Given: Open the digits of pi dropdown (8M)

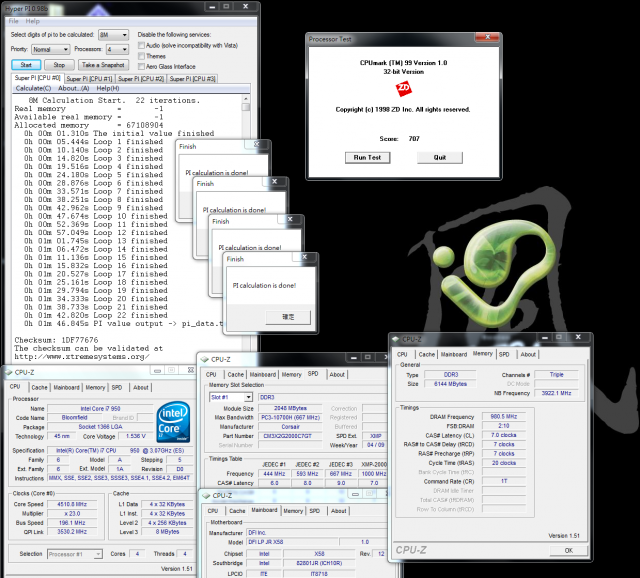Looking at the screenshot, I should click(x=113, y=35).
